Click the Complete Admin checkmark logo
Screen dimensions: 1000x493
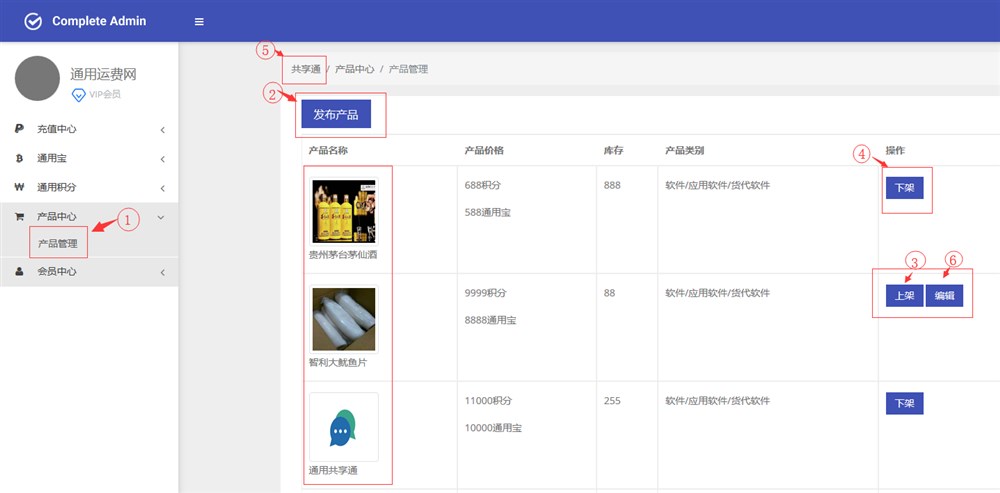(x=33, y=21)
